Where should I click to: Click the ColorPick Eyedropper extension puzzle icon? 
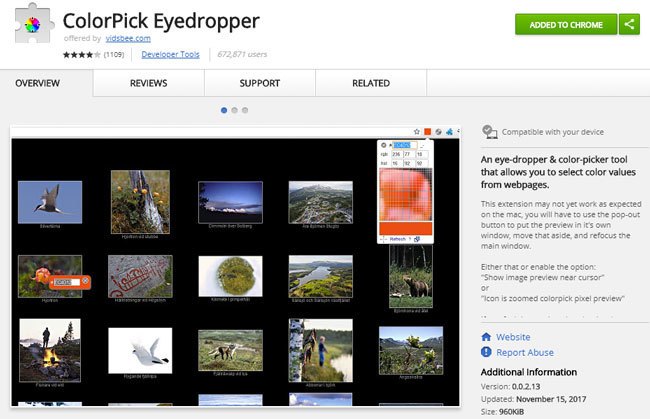(x=34, y=23)
